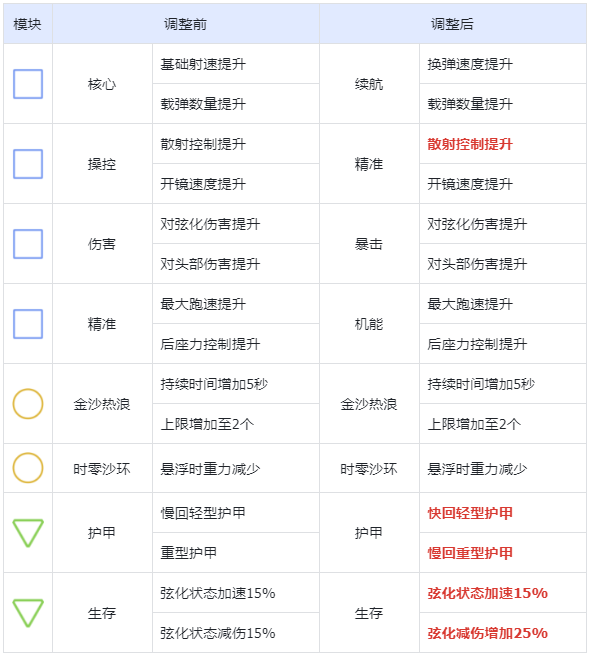Screen dimensions: 590x656
Task: Select the 调整后 column header
Action: coord(453,24)
